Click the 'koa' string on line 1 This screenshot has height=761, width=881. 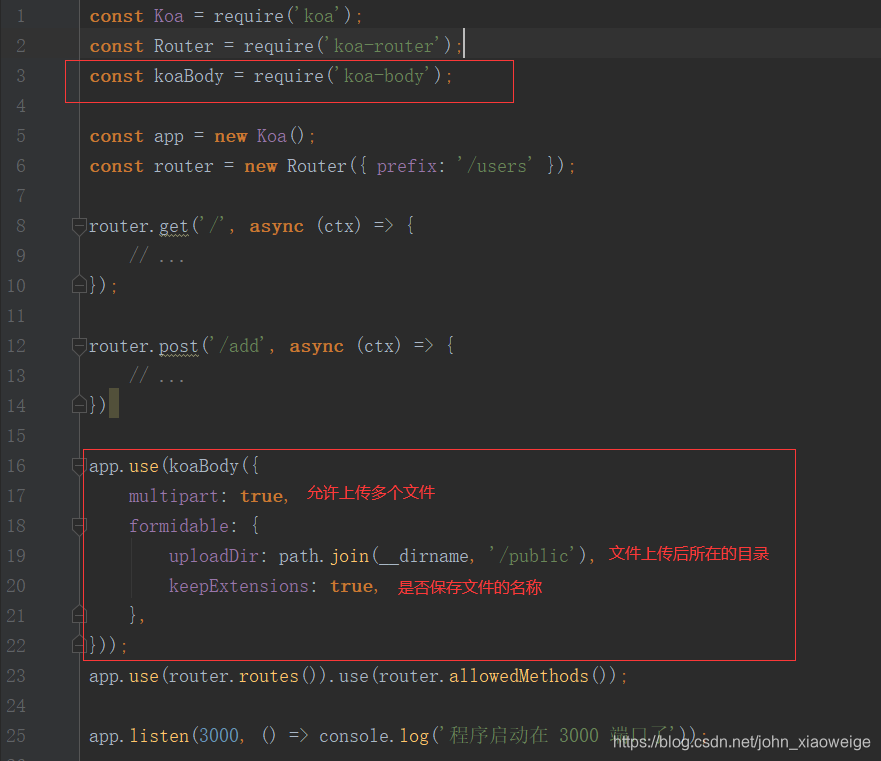pyautogui.click(x=319, y=16)
